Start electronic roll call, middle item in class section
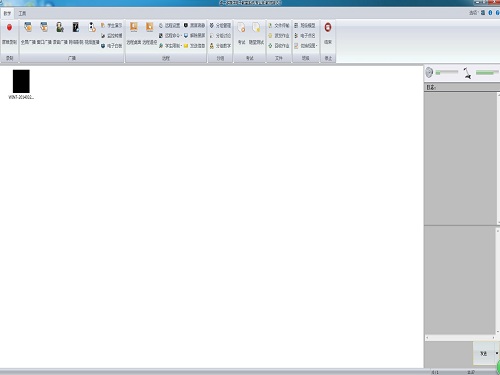 point(305,35)
